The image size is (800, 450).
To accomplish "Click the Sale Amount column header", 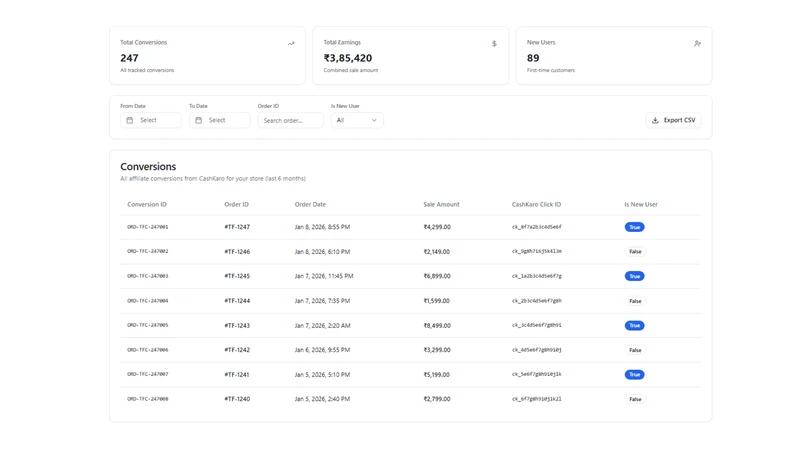I will (x=441, y=205).
